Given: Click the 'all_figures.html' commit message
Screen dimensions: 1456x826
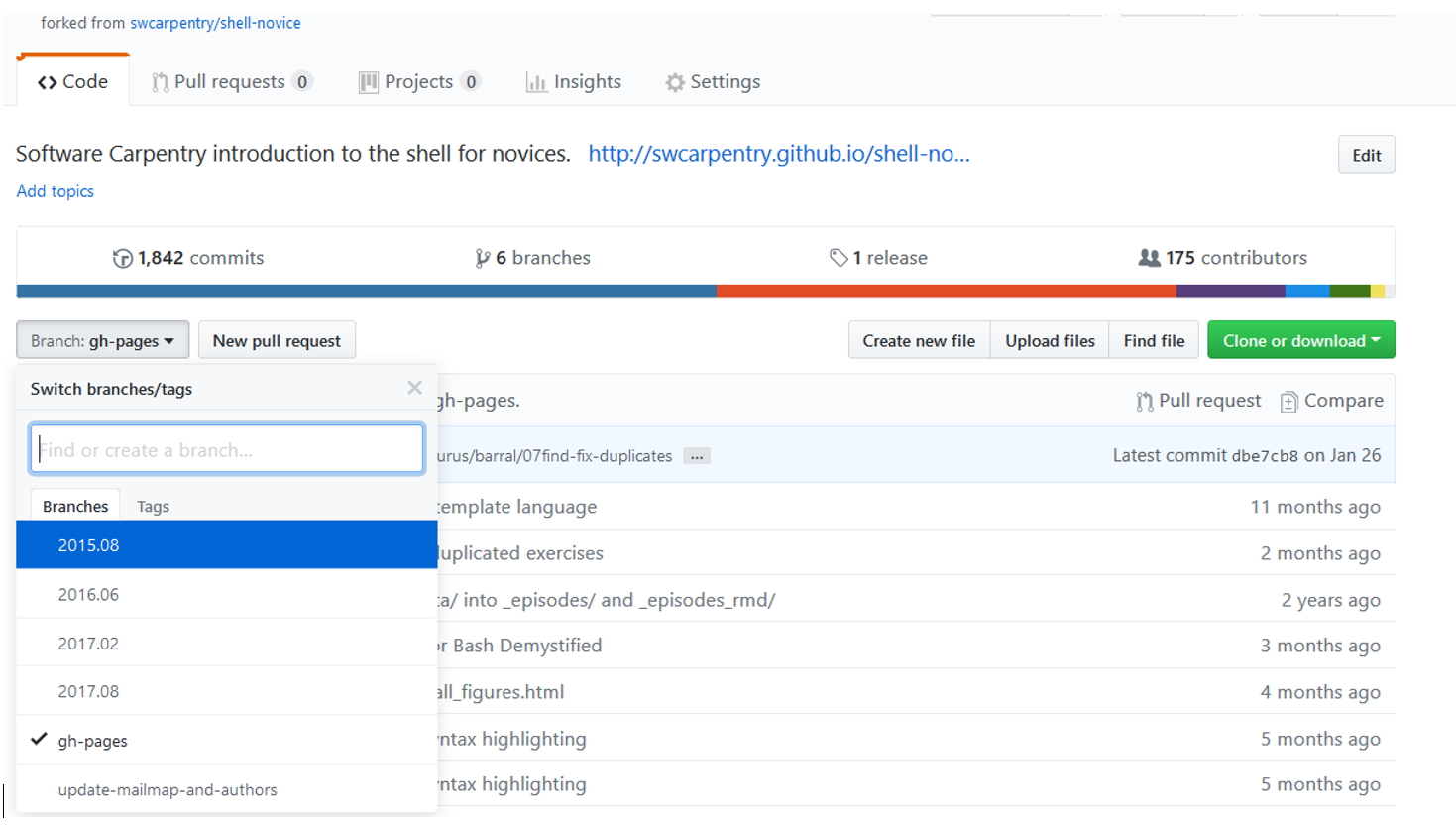Looking at the screenshot, I should point(501,692).
